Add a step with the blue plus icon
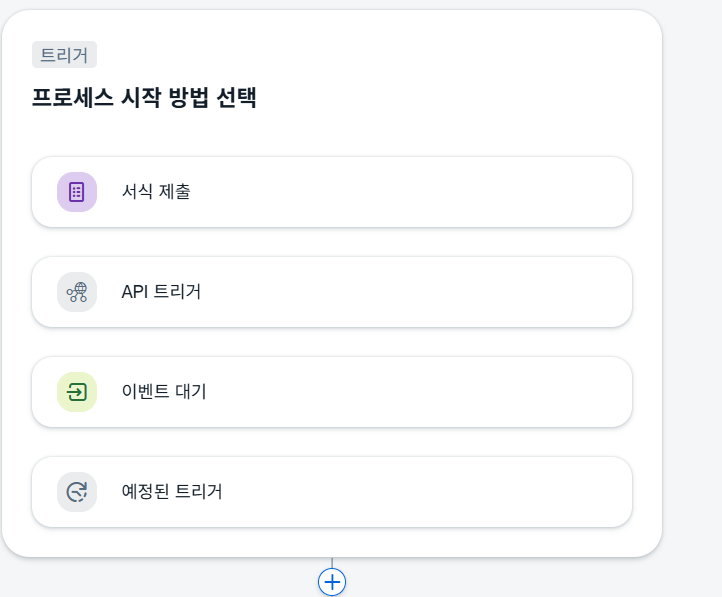This screenshot has width=722, height=597. (x=332, y=582)
